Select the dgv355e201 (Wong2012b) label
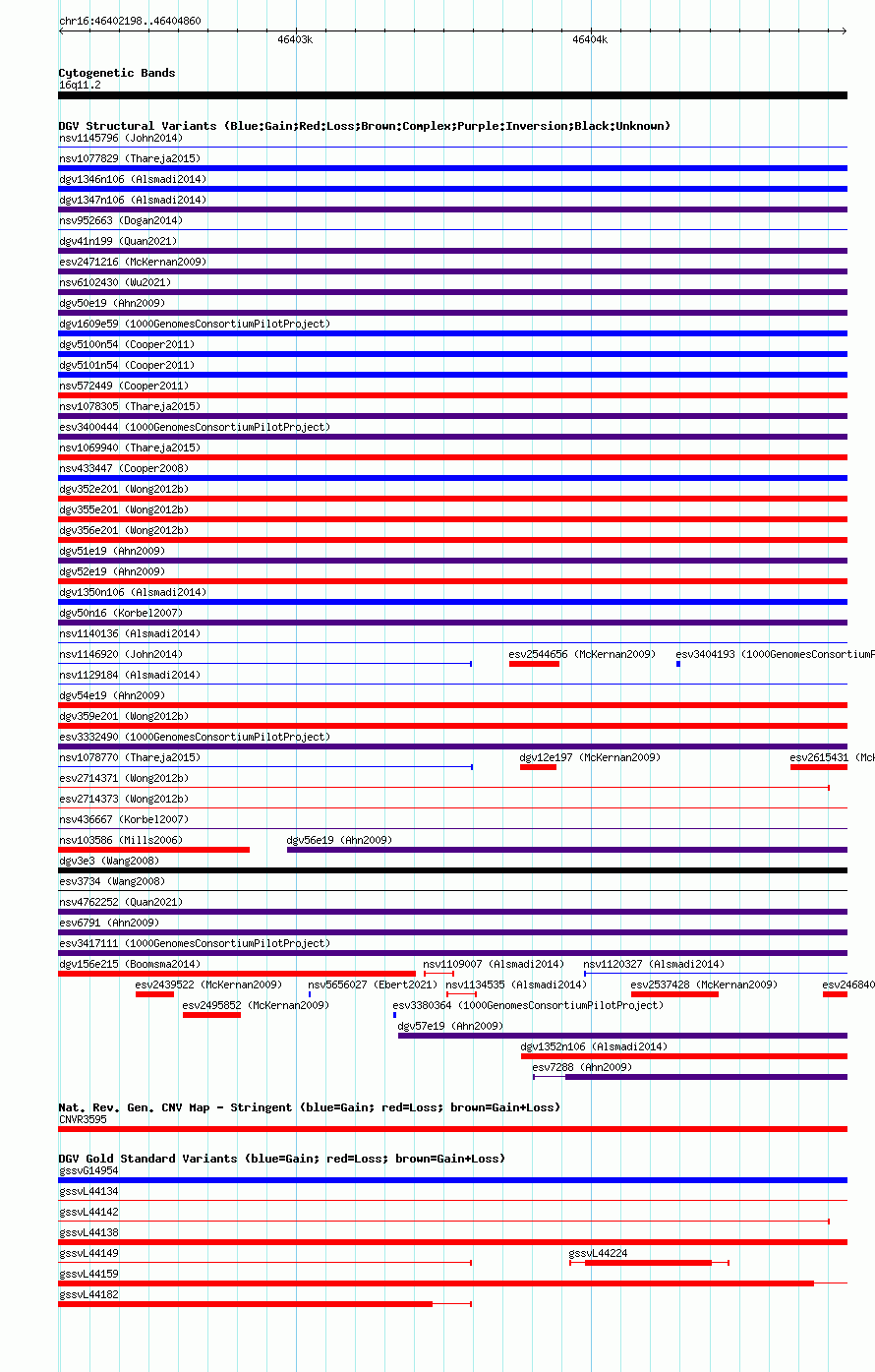The width and height of the screenshot is (875, 1372). click(x=124, y=509)
